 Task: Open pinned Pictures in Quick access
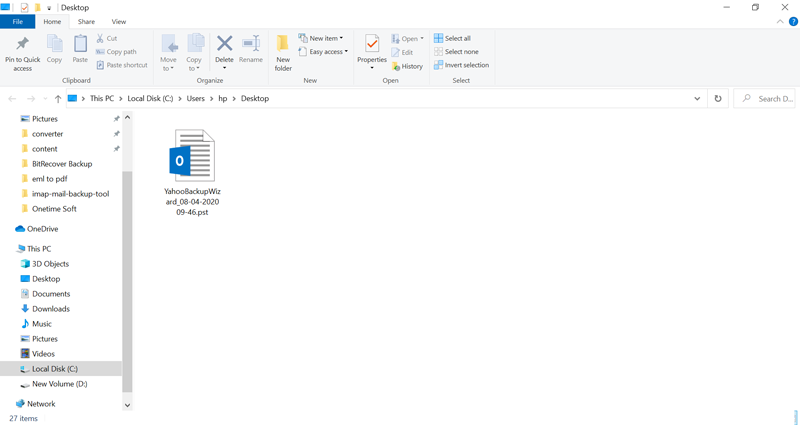45,118
